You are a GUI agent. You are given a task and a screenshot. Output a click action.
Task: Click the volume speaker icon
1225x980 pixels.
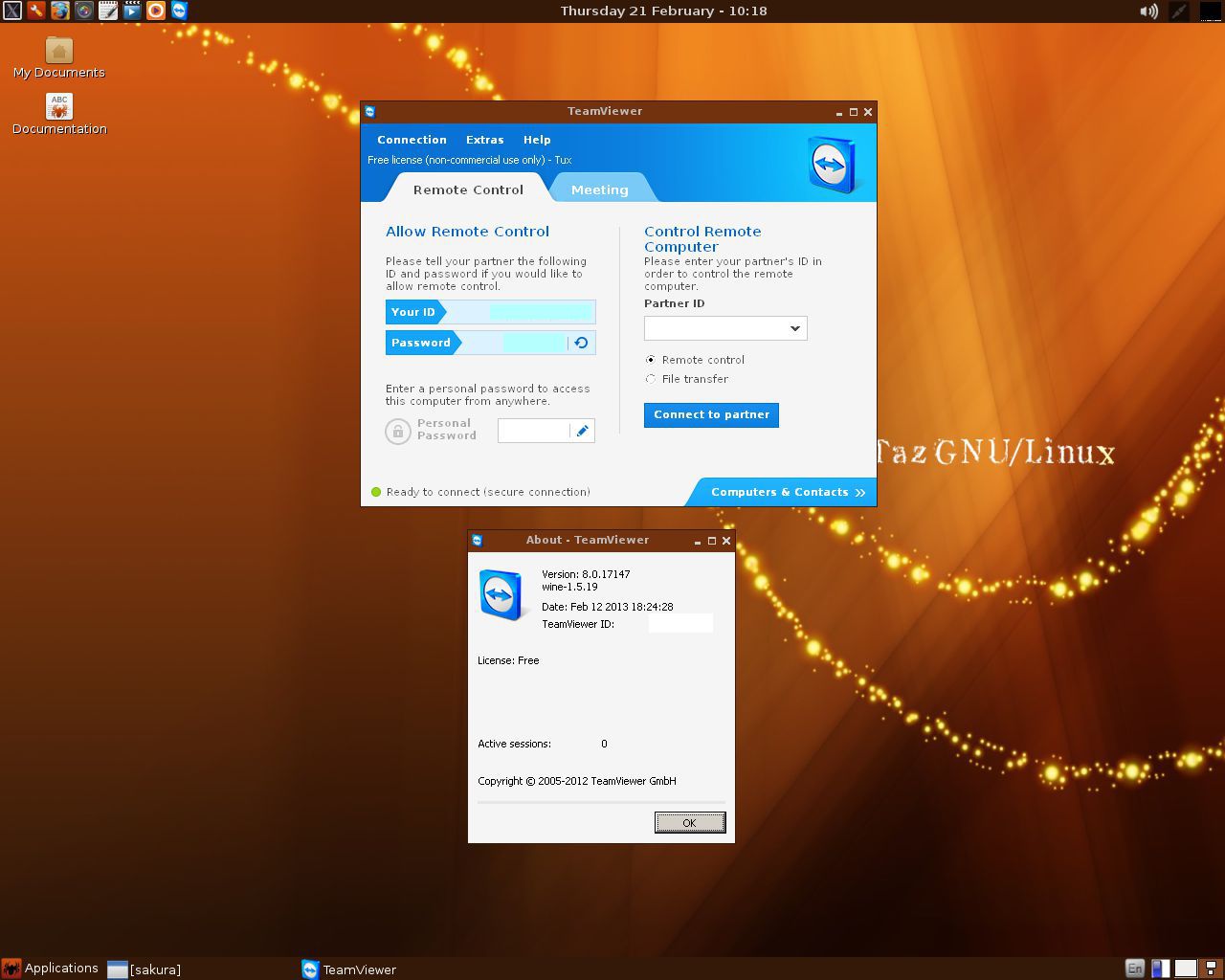1149,11
